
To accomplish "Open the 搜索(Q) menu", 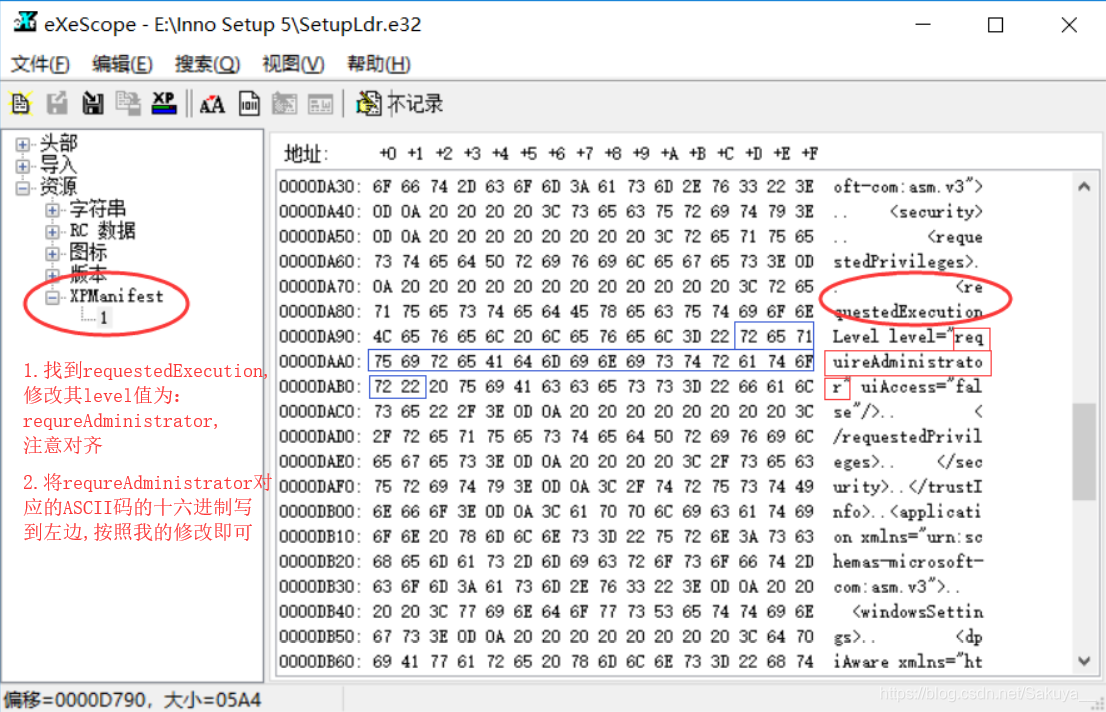I will click(207, 64).
